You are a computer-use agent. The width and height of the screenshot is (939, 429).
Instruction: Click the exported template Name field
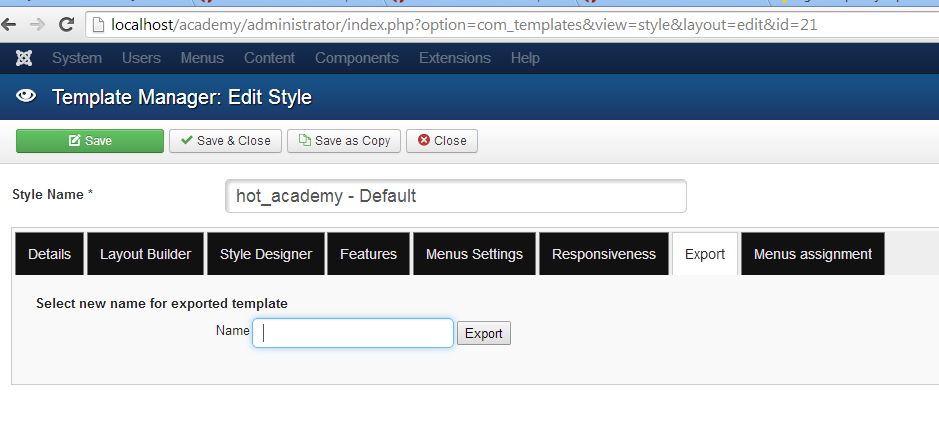click(x=353, y=333)
